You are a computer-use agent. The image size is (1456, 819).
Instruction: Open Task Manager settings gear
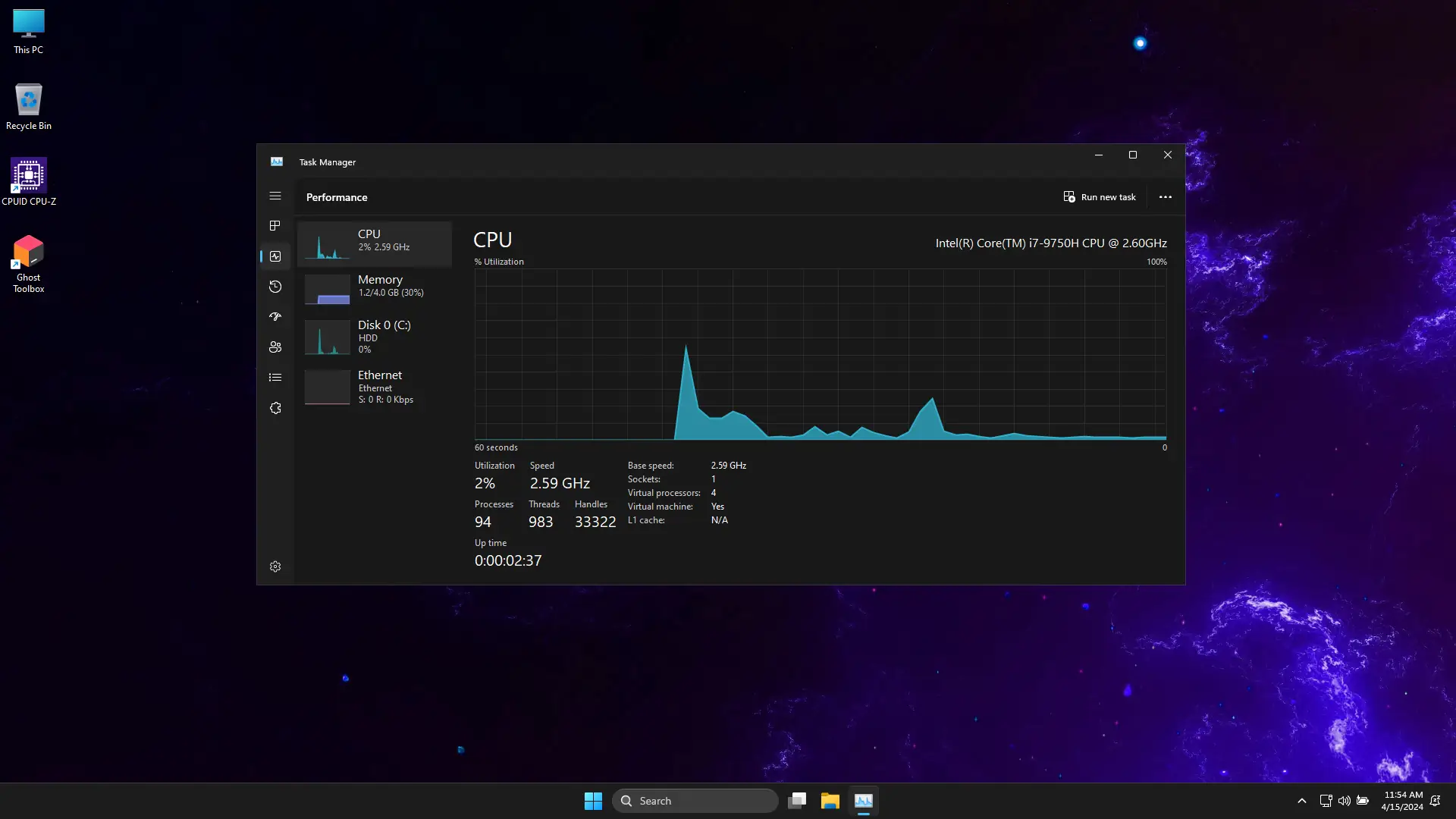[275, 566]
